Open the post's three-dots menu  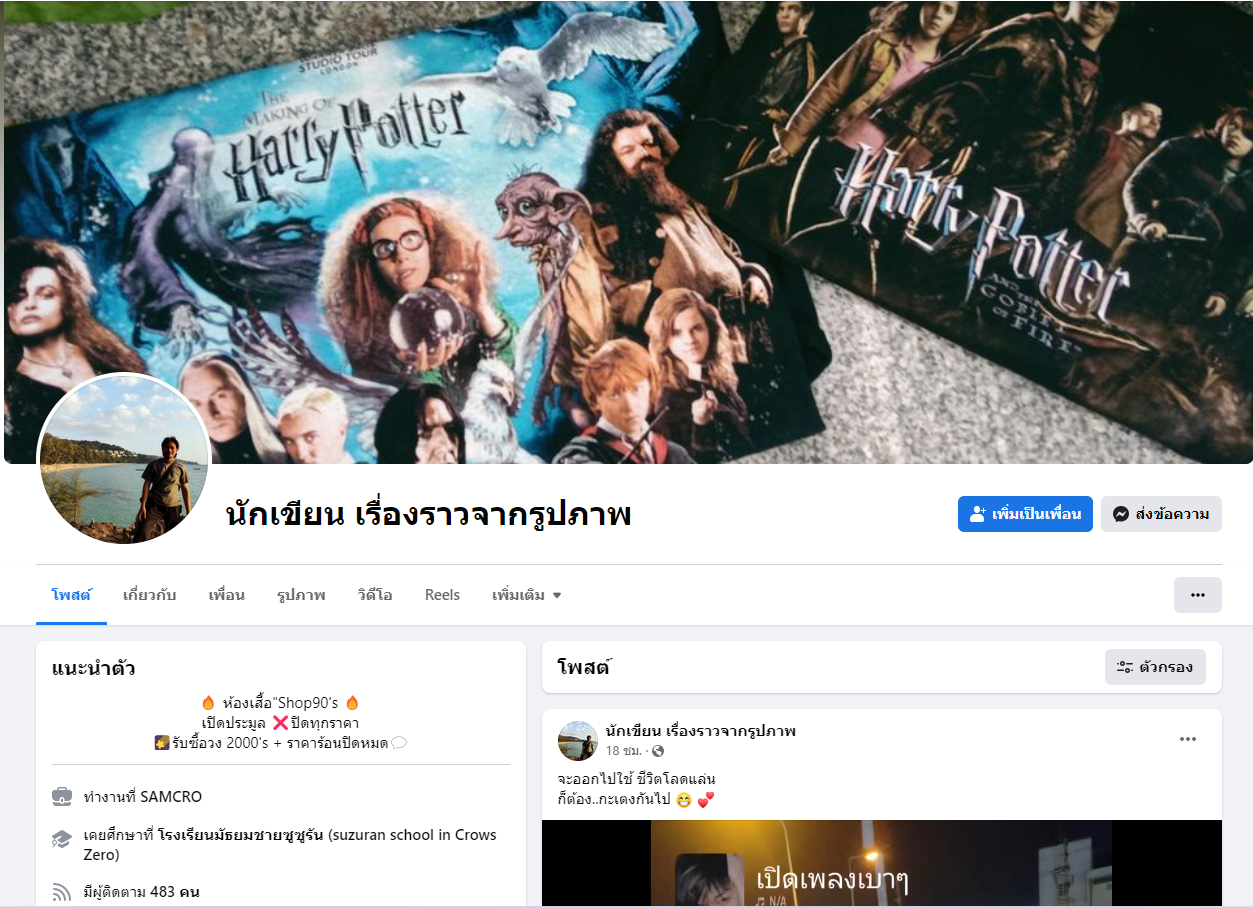pyautogui.click(x=1188, y=739)
